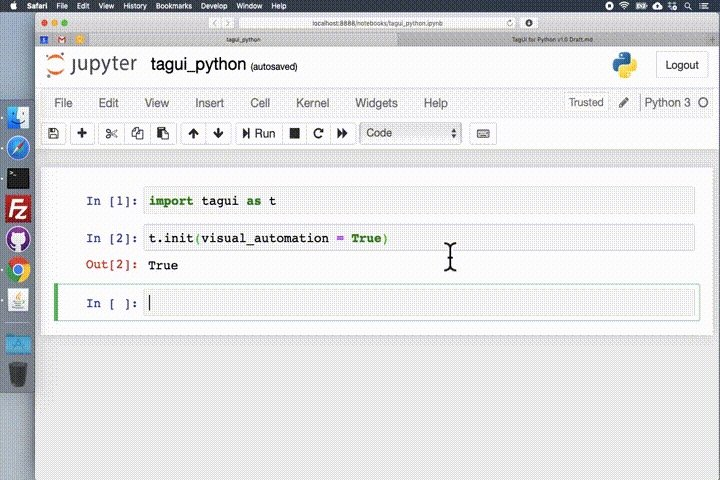Screen dimensions: 720x480
Task: Open GitHub Desktop from the dock
Action: [x=18, y=239]
